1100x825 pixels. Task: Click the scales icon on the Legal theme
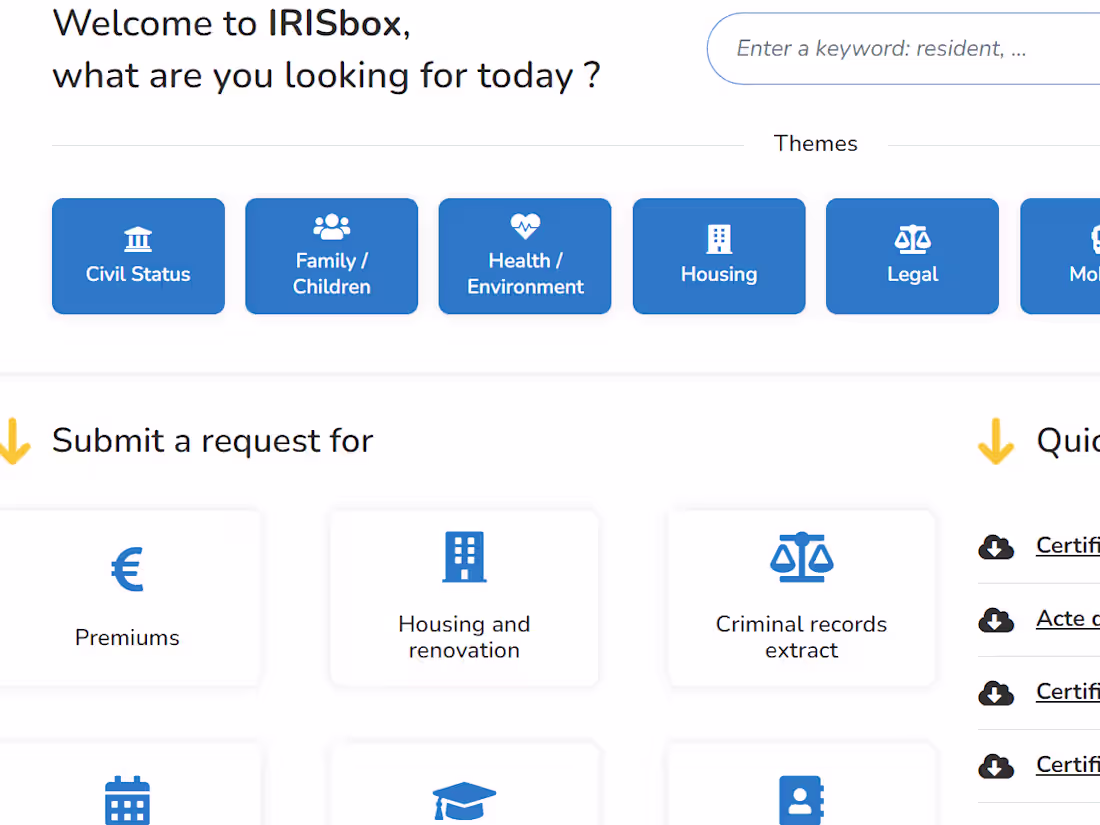[911, 238]
